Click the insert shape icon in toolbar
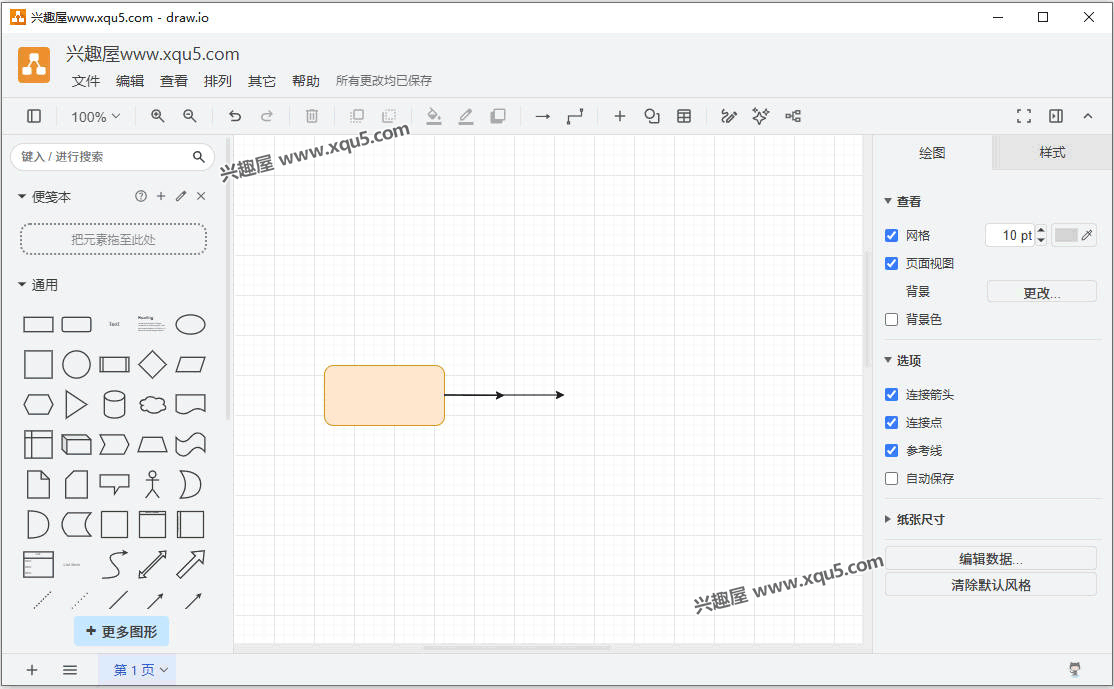The image size is (1114, 689). pos(652,116)
